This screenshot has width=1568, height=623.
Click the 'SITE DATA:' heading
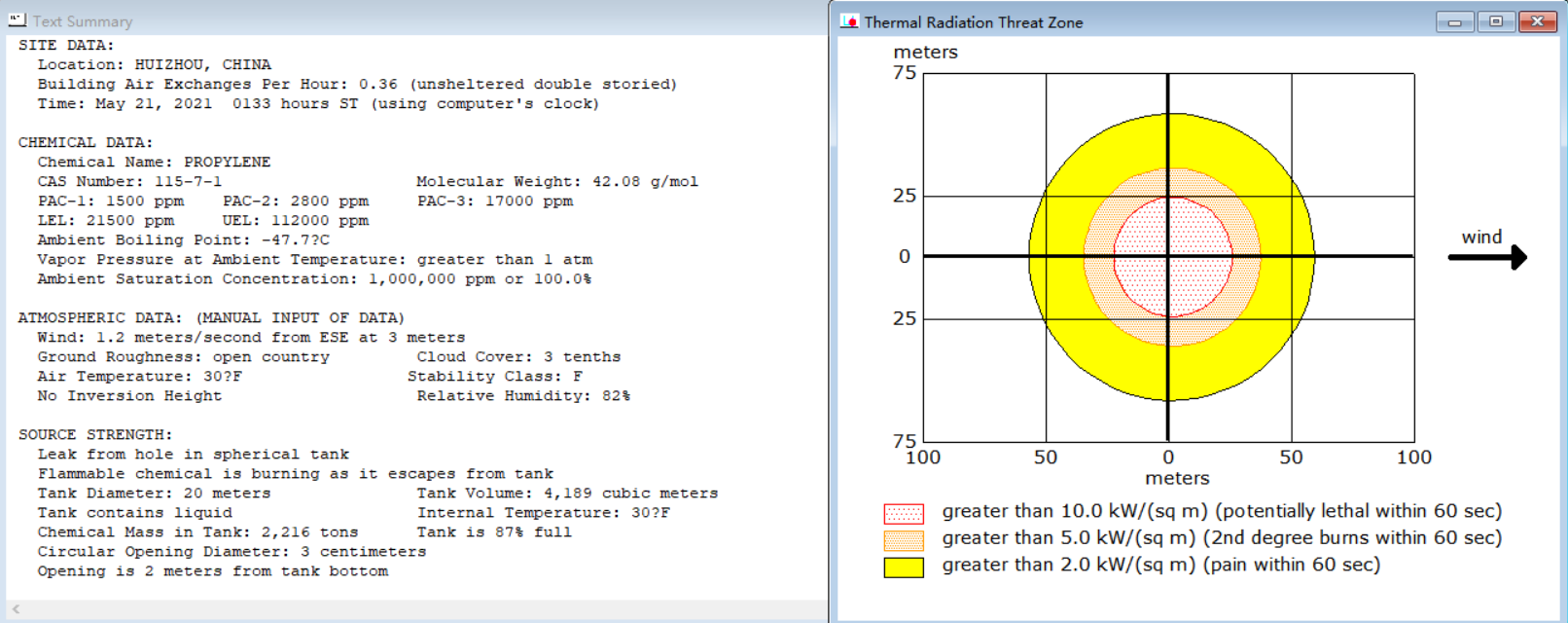[66, 46]
